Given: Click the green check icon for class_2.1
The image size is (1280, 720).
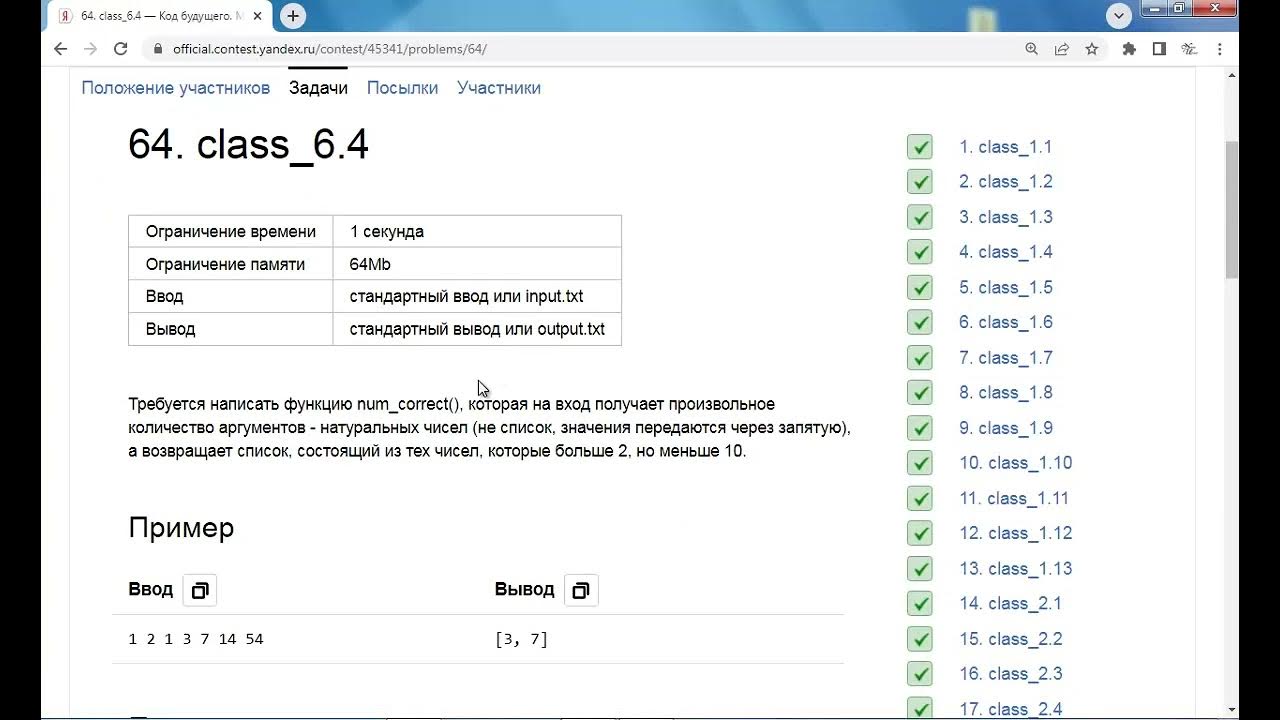Looking at the screenshot, I should click(x=920, y=604).
